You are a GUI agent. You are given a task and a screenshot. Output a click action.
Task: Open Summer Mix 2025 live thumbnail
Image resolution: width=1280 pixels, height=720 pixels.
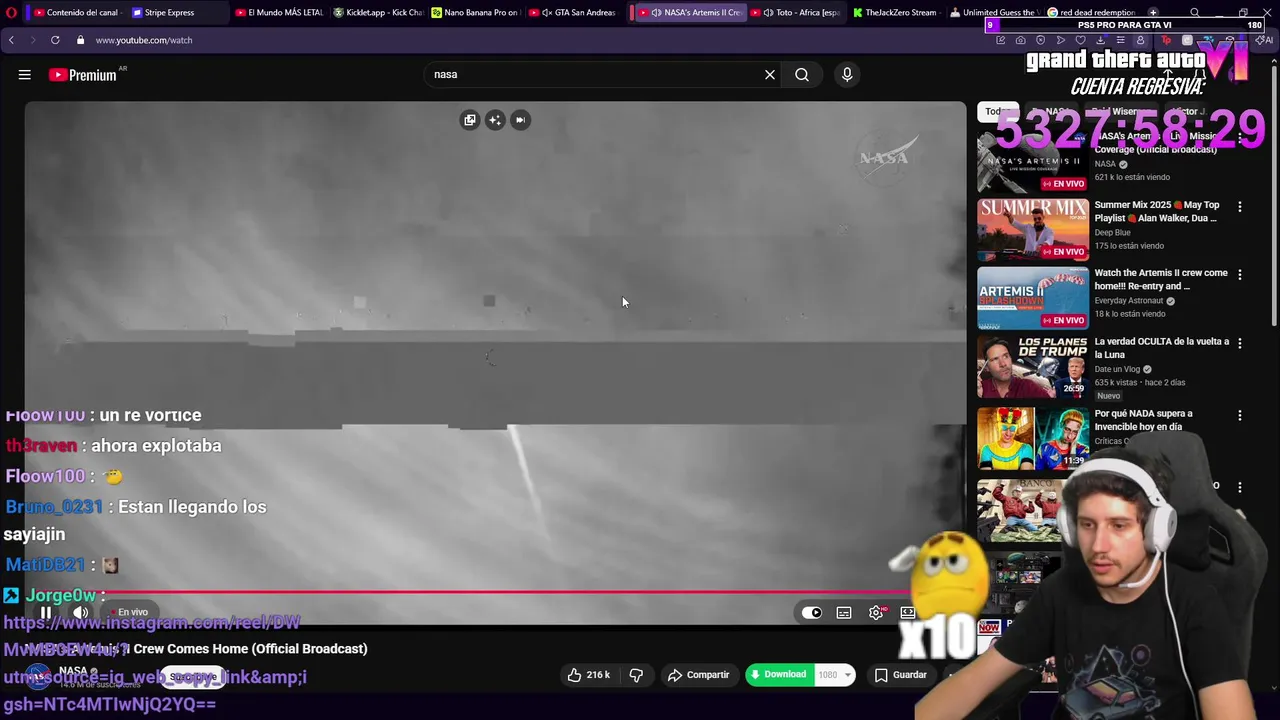click(x=1033, y=229)
